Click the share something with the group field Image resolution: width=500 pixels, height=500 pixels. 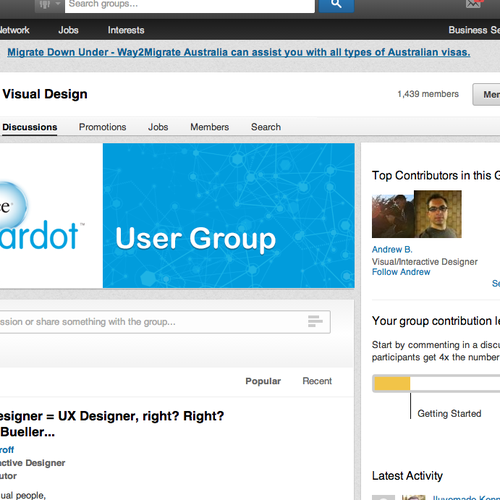(x=165, y=322)
